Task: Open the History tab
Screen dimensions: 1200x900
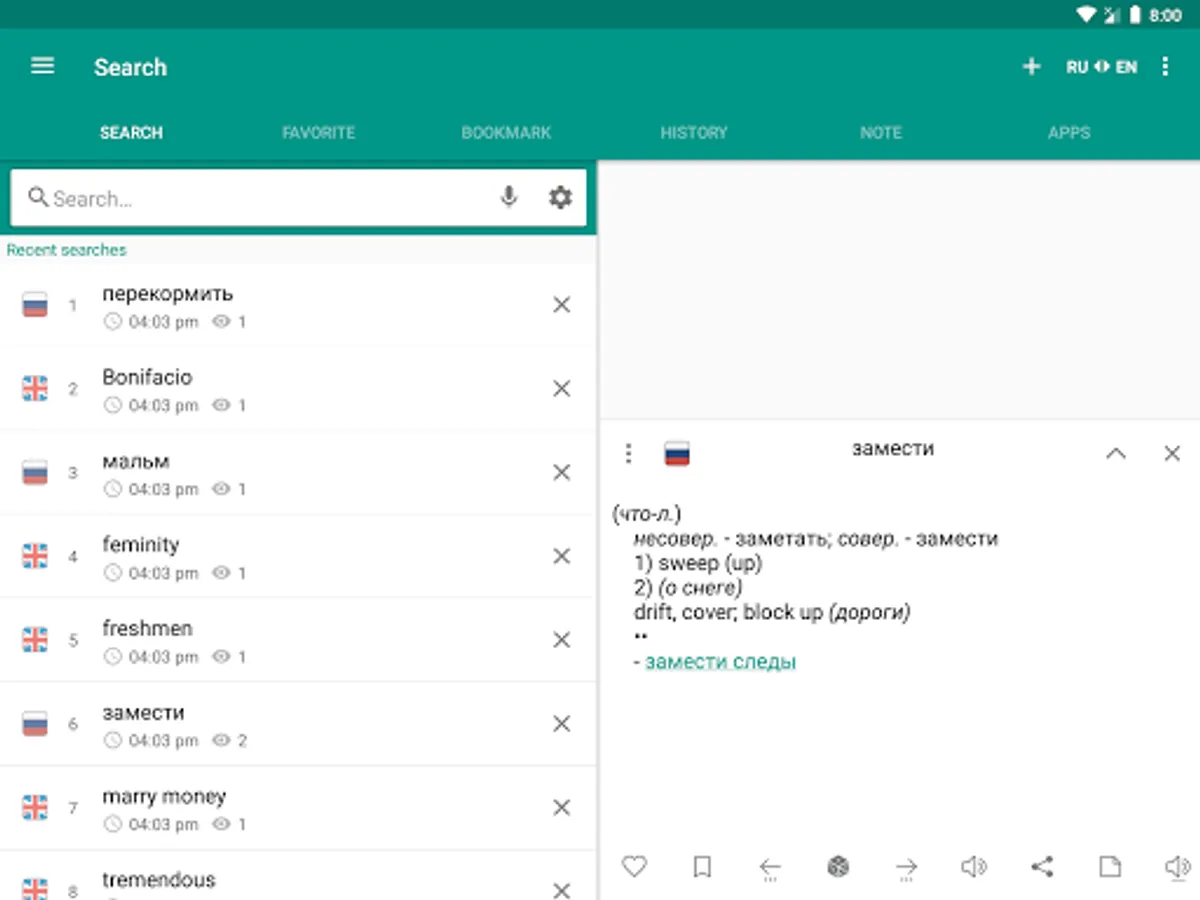Action: point(694,132)
